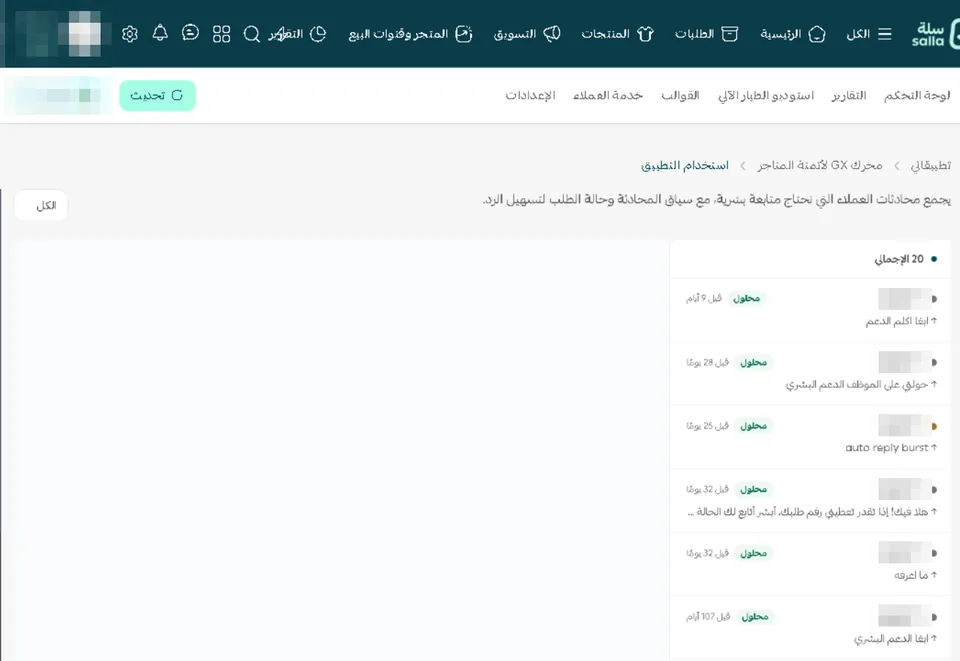Click محلول badge dated قبل 107 أيام
The image size is (960, 661).
click(x=755, y=617)
